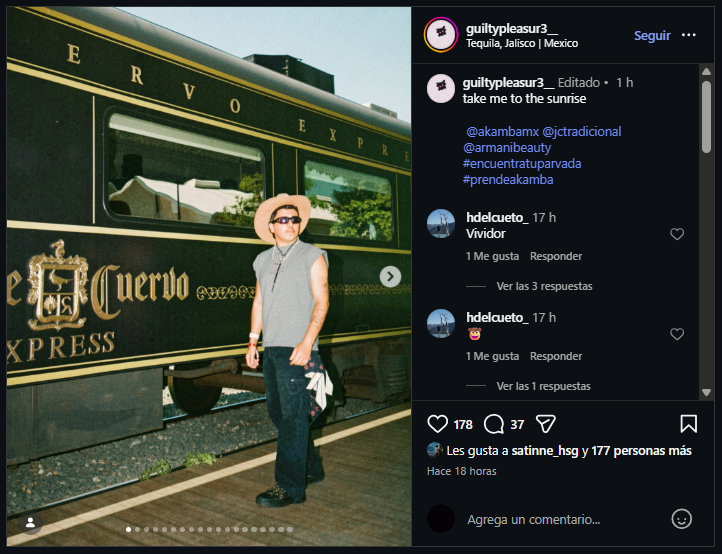Open the #encuentratuparvada hashtag
Image resolution: width=722 pixels, height=554 pixels.
(x=522, y=163)
